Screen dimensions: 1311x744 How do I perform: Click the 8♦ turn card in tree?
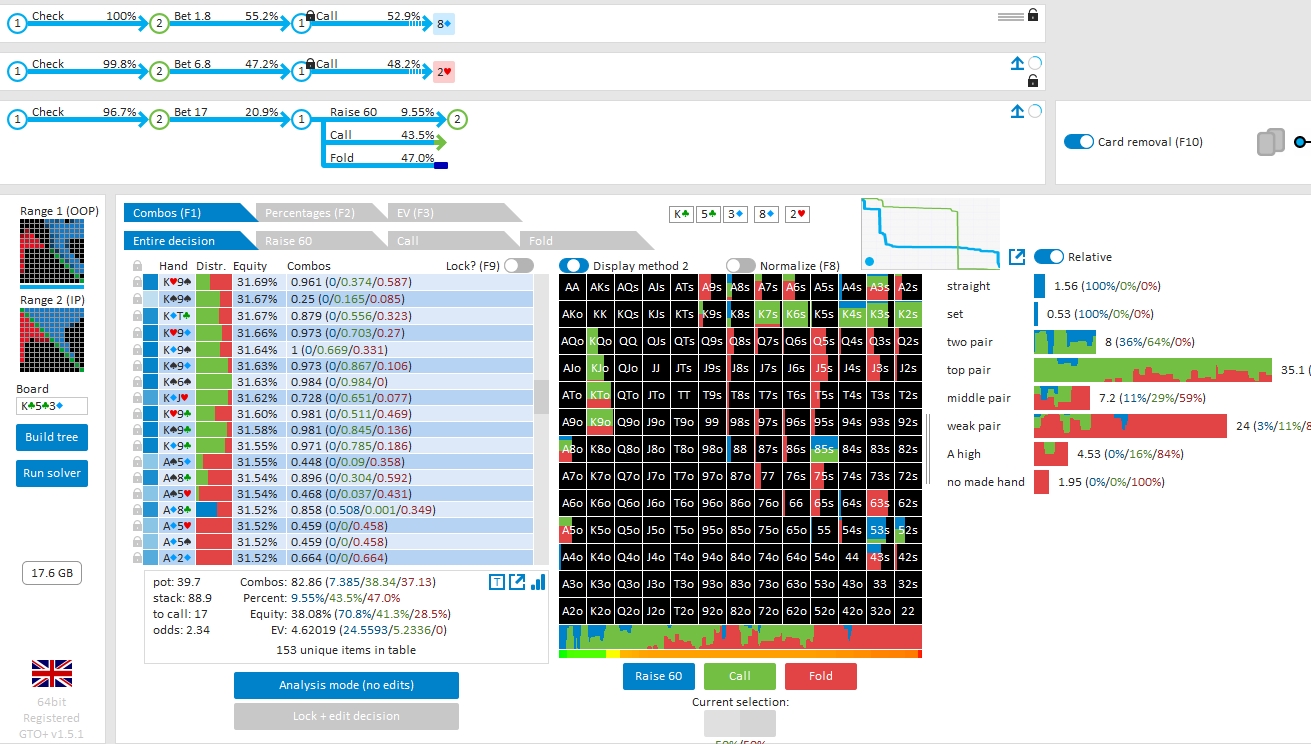pyautogui.click(x=443, y=24)
